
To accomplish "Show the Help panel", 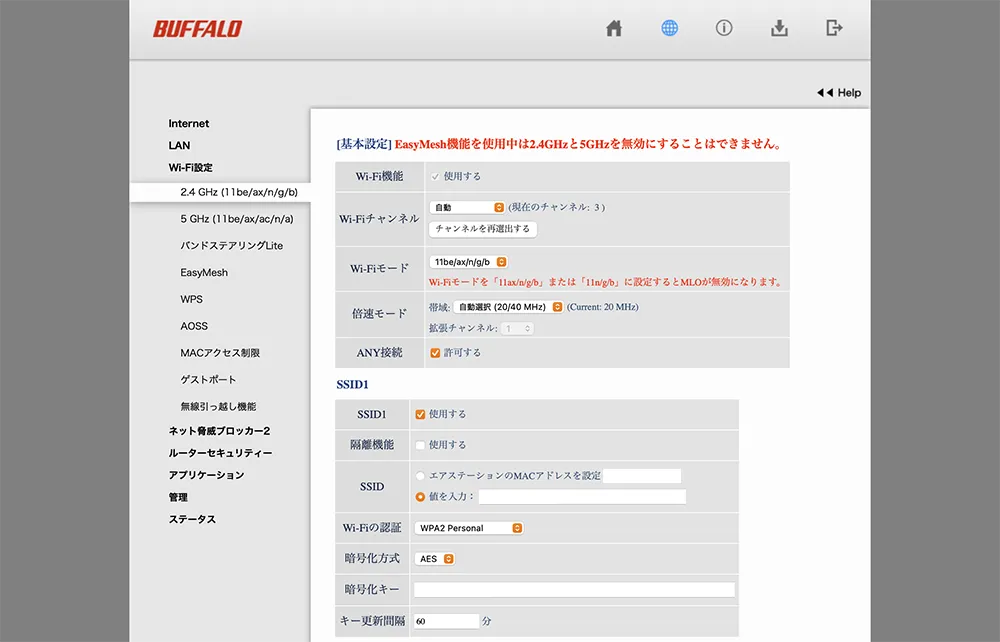I will click(839, 92).
